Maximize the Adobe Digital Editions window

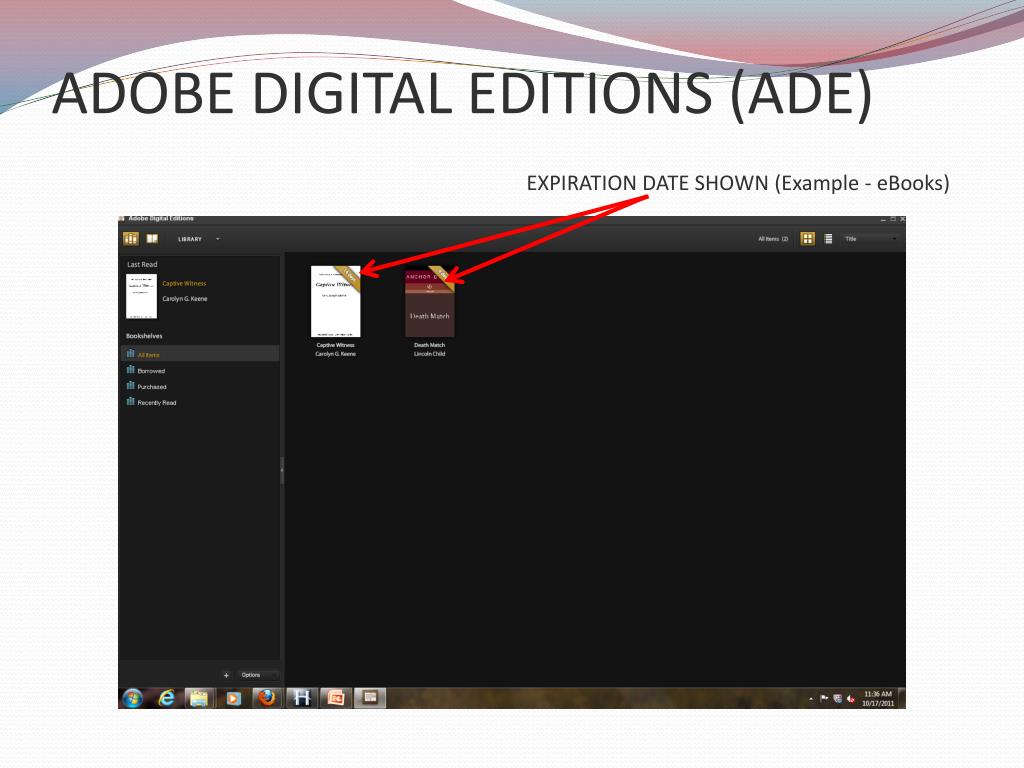tap(893, 219)
